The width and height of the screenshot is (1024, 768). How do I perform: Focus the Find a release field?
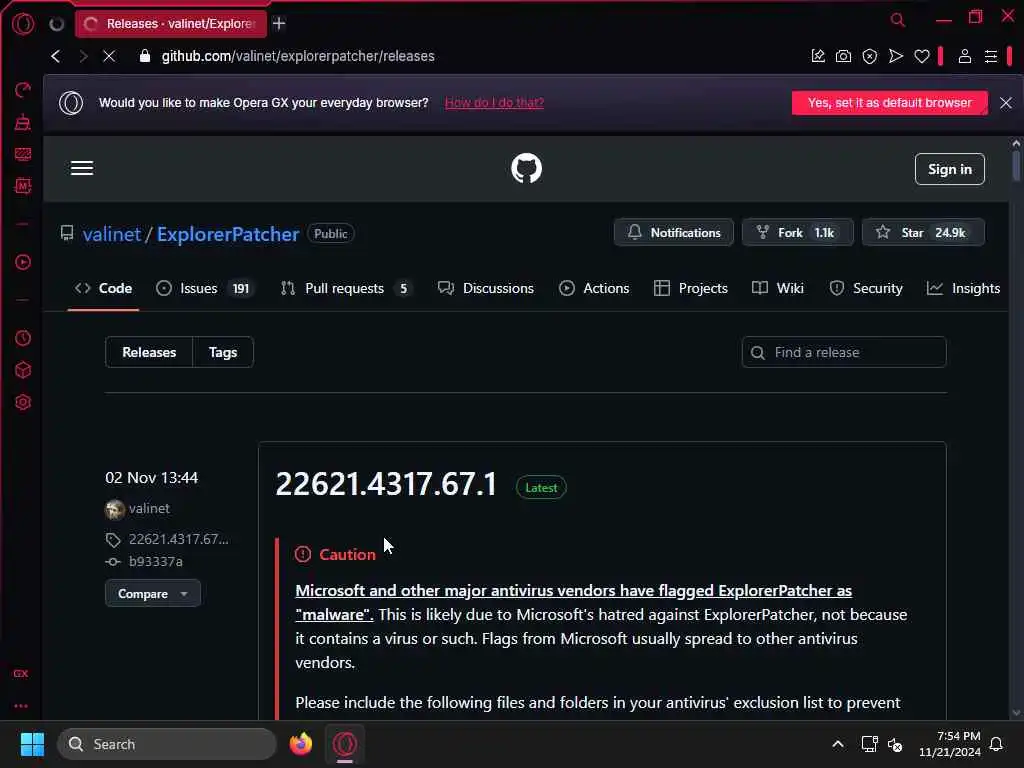[x=844, y=352]
